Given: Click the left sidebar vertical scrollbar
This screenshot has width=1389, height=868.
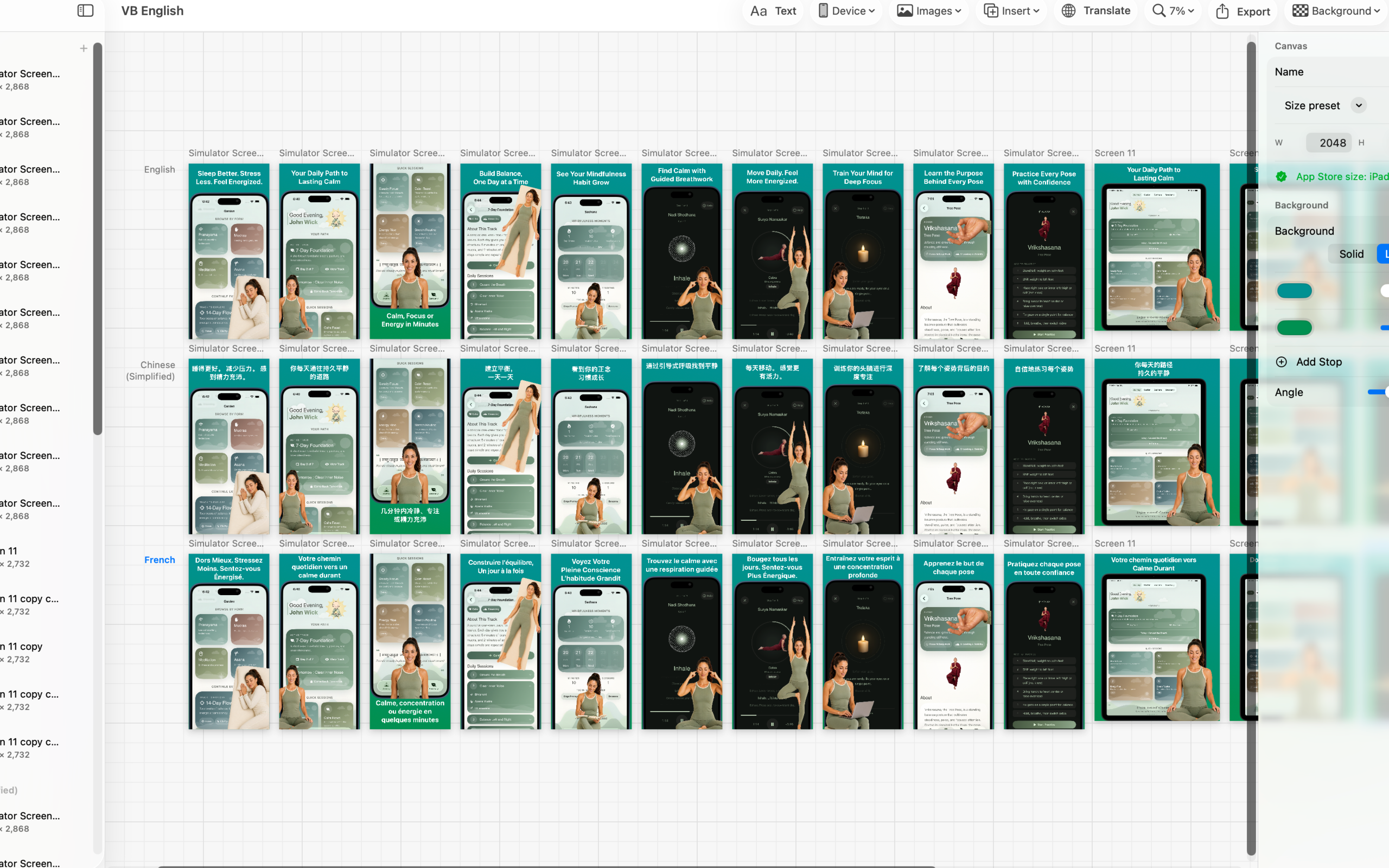Looking at the screenshot, I should pyautogui.click(x=98, y=238).
